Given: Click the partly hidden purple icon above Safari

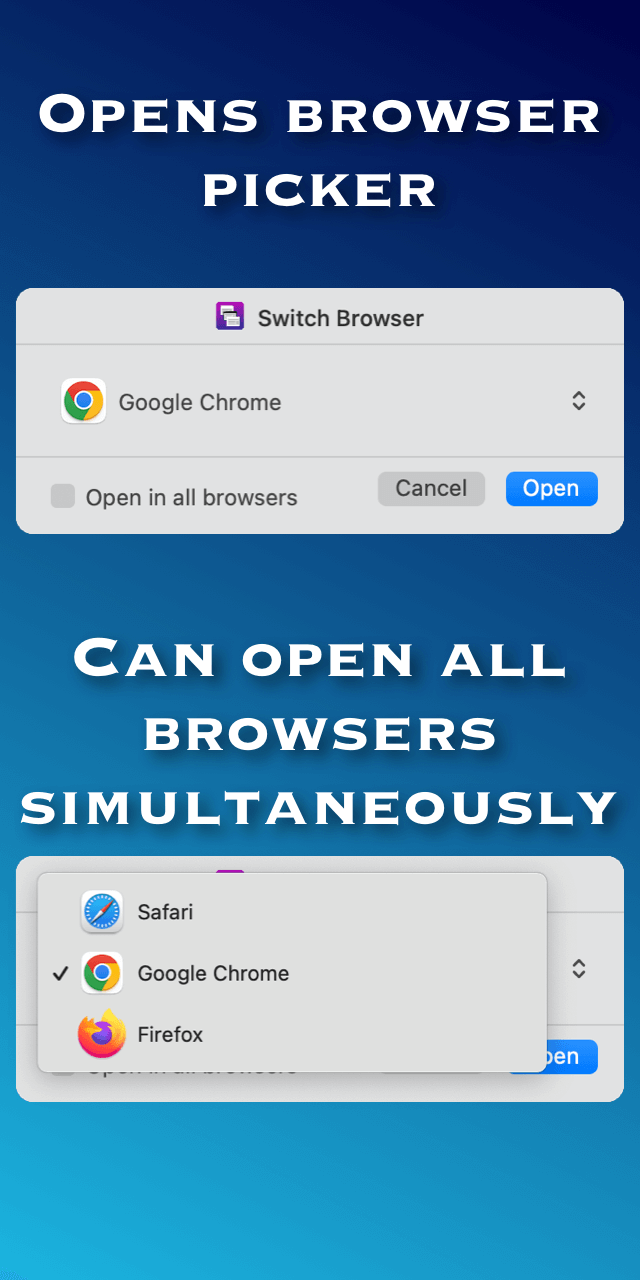Looking at the screenshot, I should [x=230, y=871].
